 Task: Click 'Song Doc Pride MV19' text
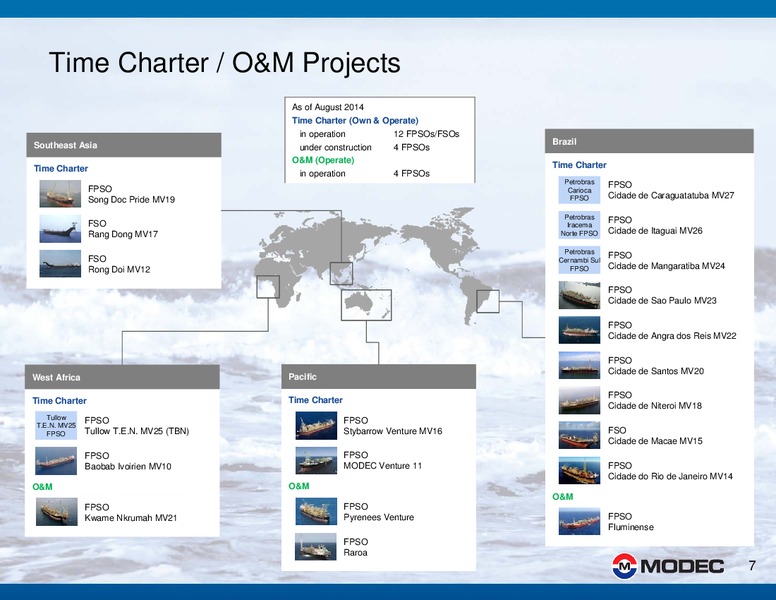point(131,200)
